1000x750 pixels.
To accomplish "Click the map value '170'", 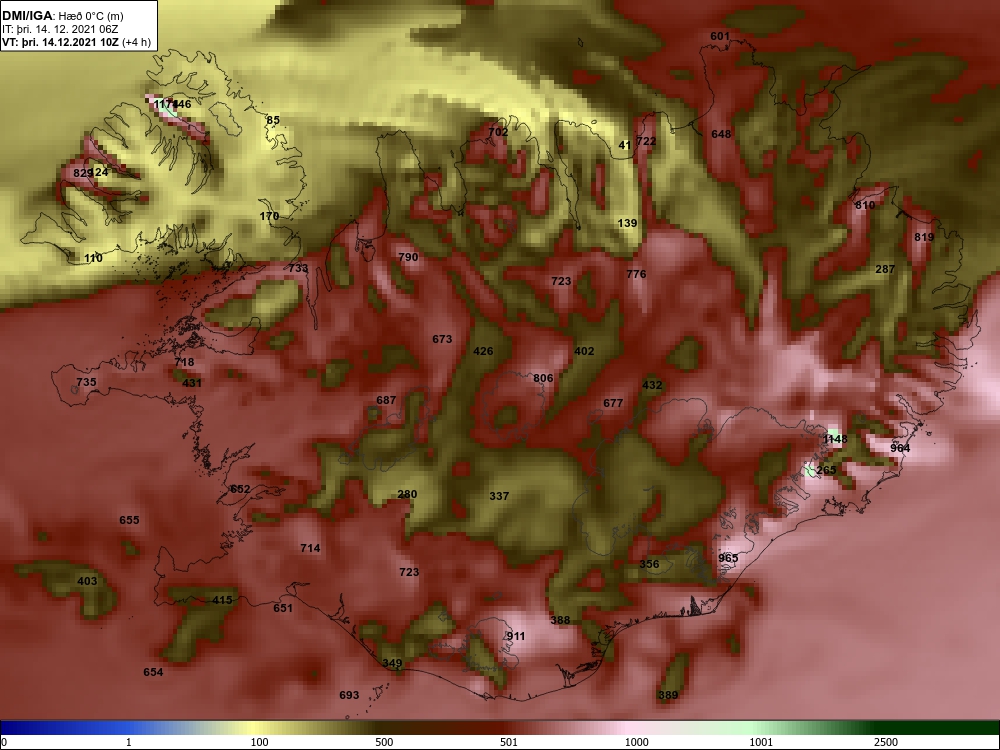I will point(269,216).
